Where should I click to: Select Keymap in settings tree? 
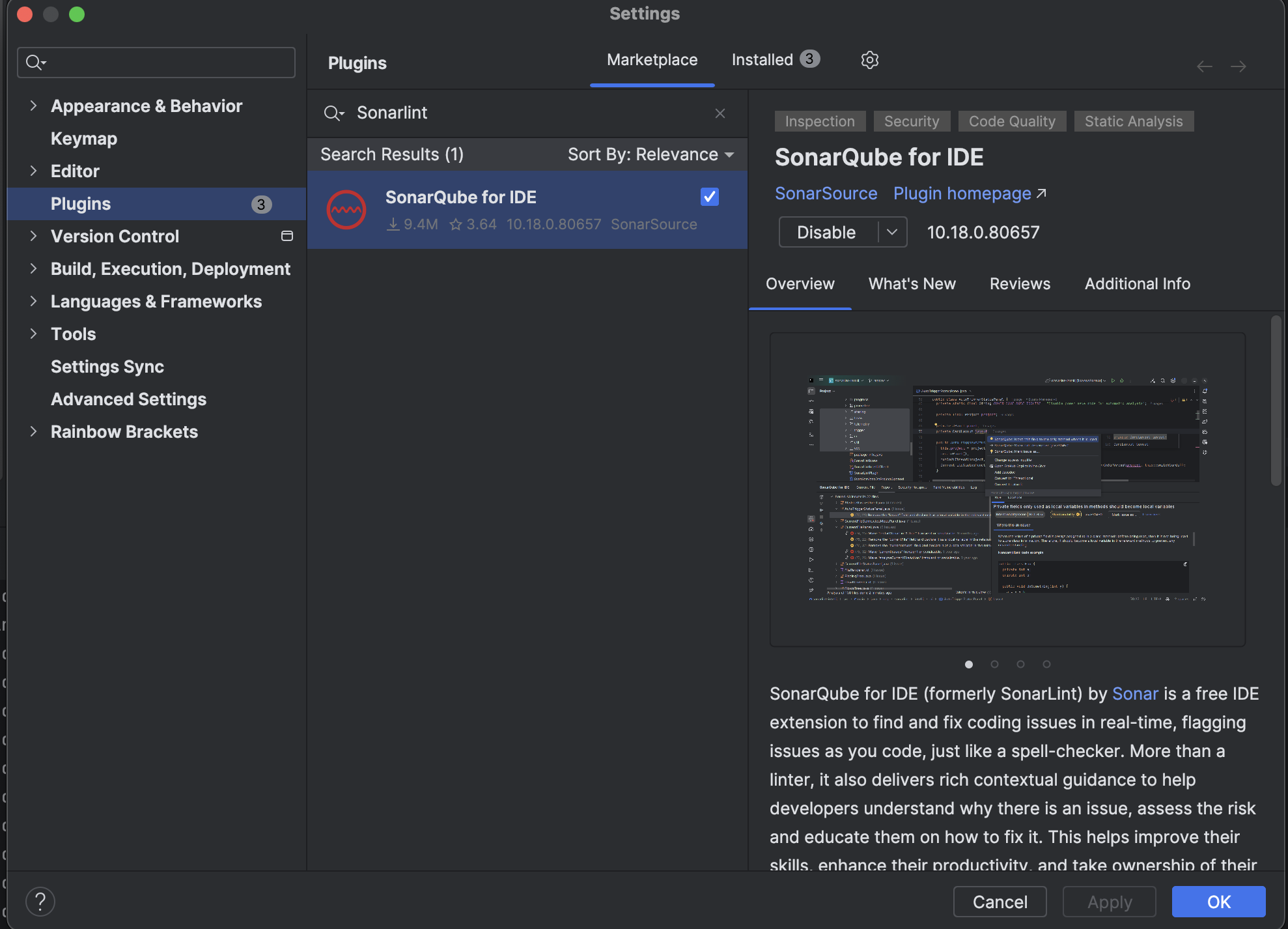(84, 139)
